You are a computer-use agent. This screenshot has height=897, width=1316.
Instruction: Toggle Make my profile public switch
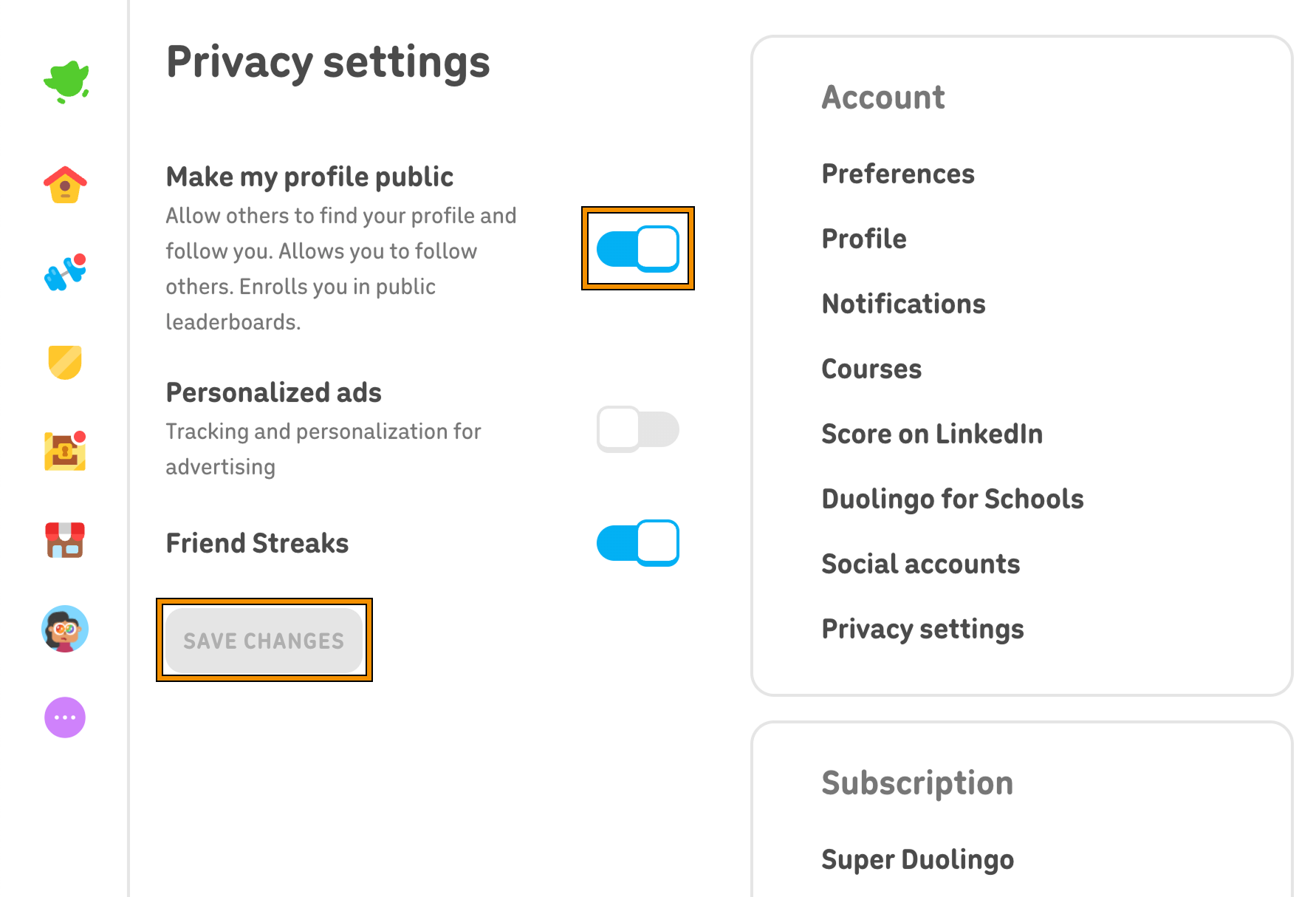coord(638,248)
